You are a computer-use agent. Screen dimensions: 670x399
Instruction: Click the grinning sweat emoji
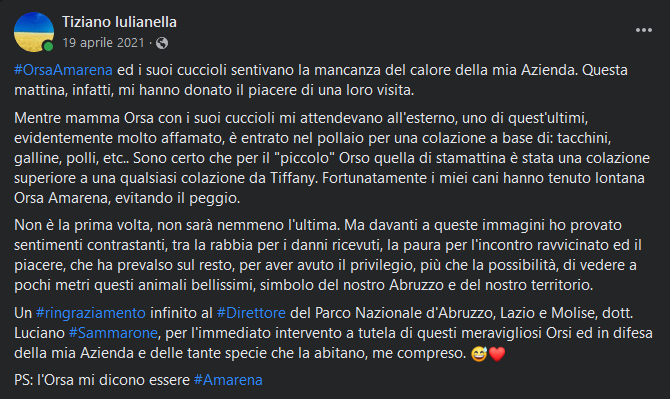[479, 354]
